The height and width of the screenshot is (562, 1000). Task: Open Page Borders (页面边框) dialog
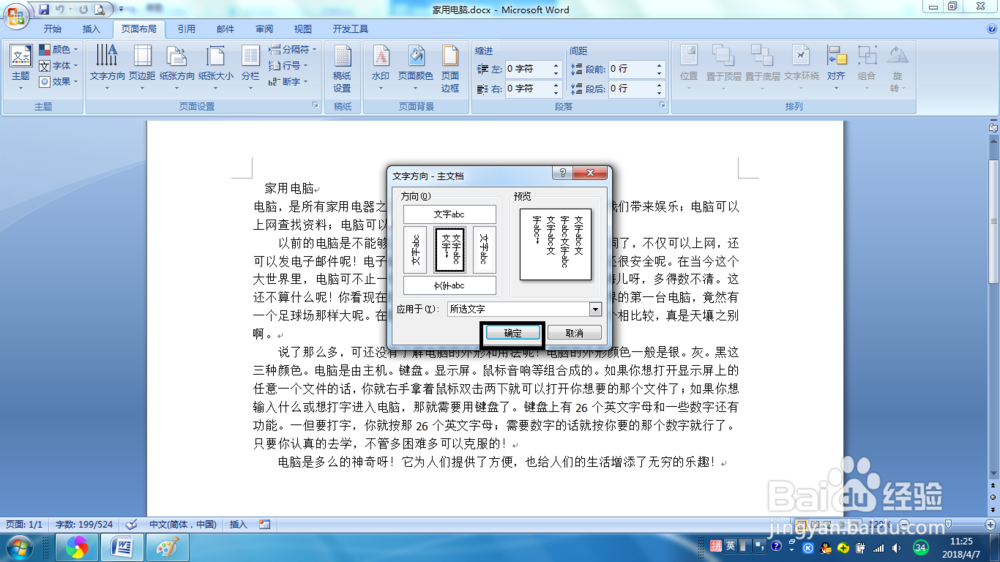(450, 69)
